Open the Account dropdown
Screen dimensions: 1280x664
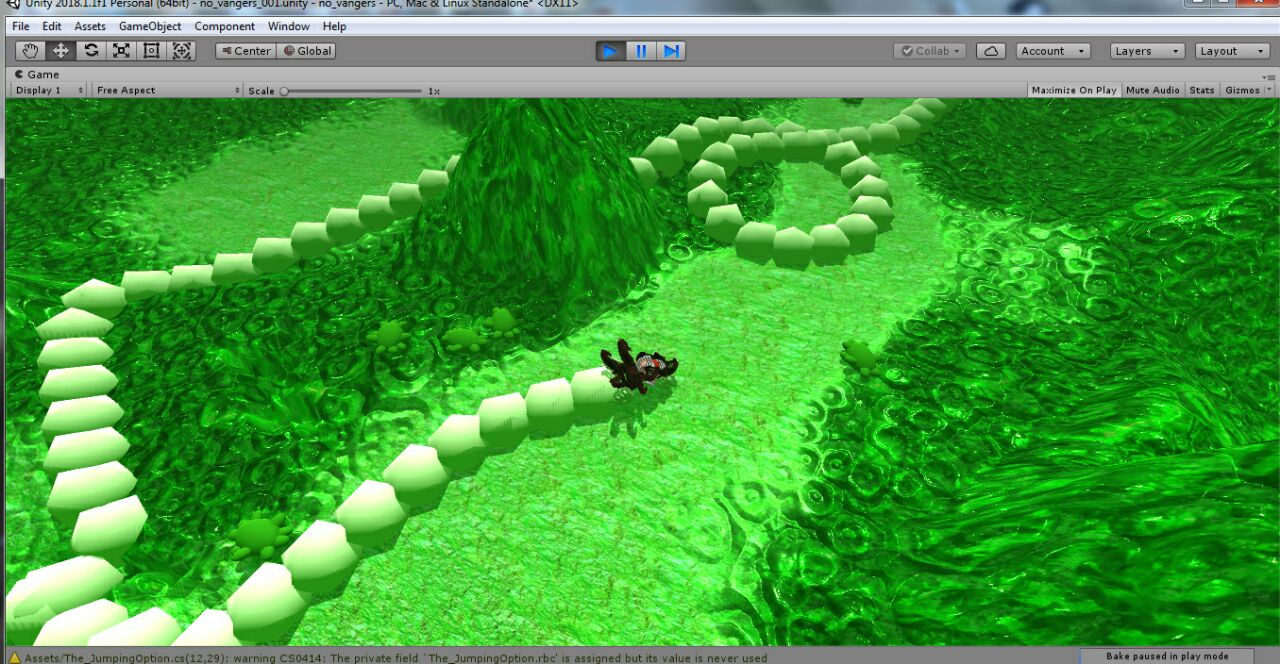click(1053, 51)
